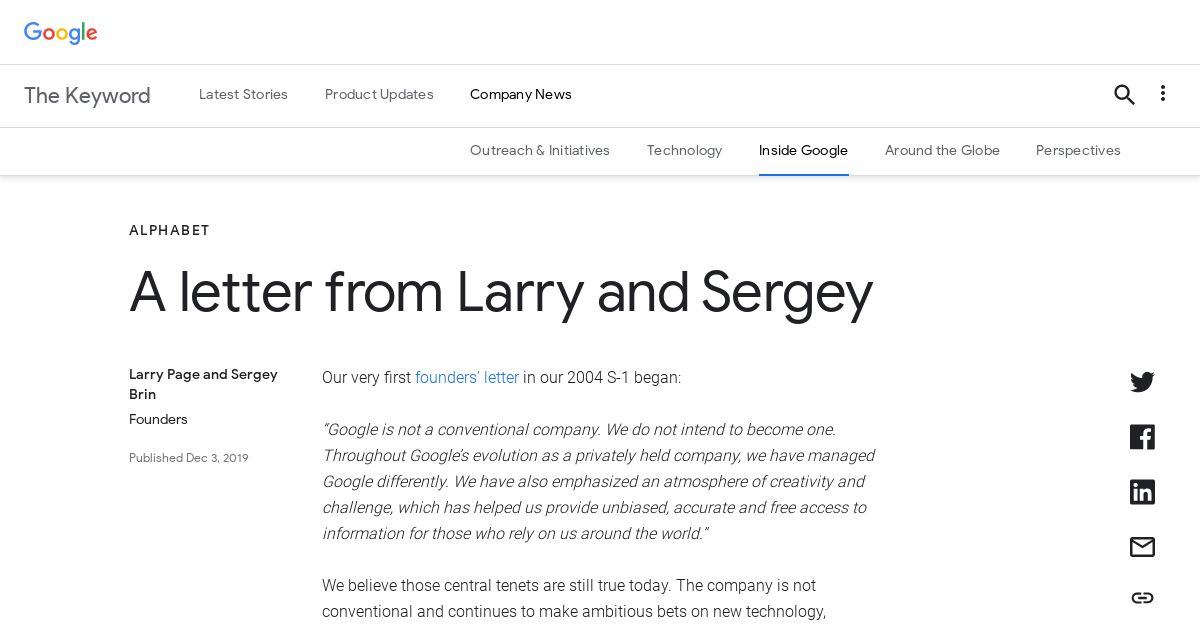Select the Inside Google tab
Viewport: 1200px width, 630px height.
point(803,151)
